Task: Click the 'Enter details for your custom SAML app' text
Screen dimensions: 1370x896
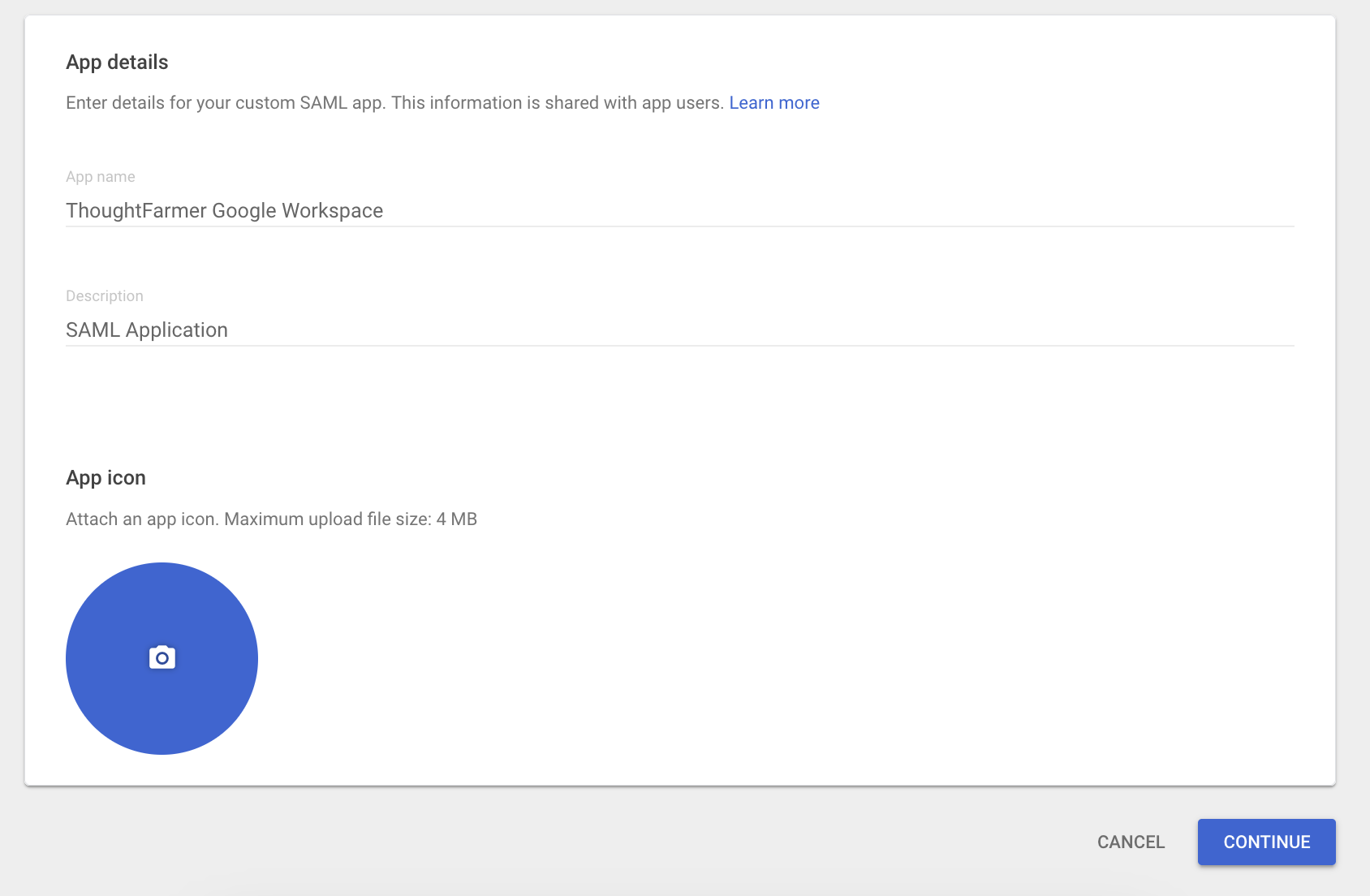Action: coord(226,103)
